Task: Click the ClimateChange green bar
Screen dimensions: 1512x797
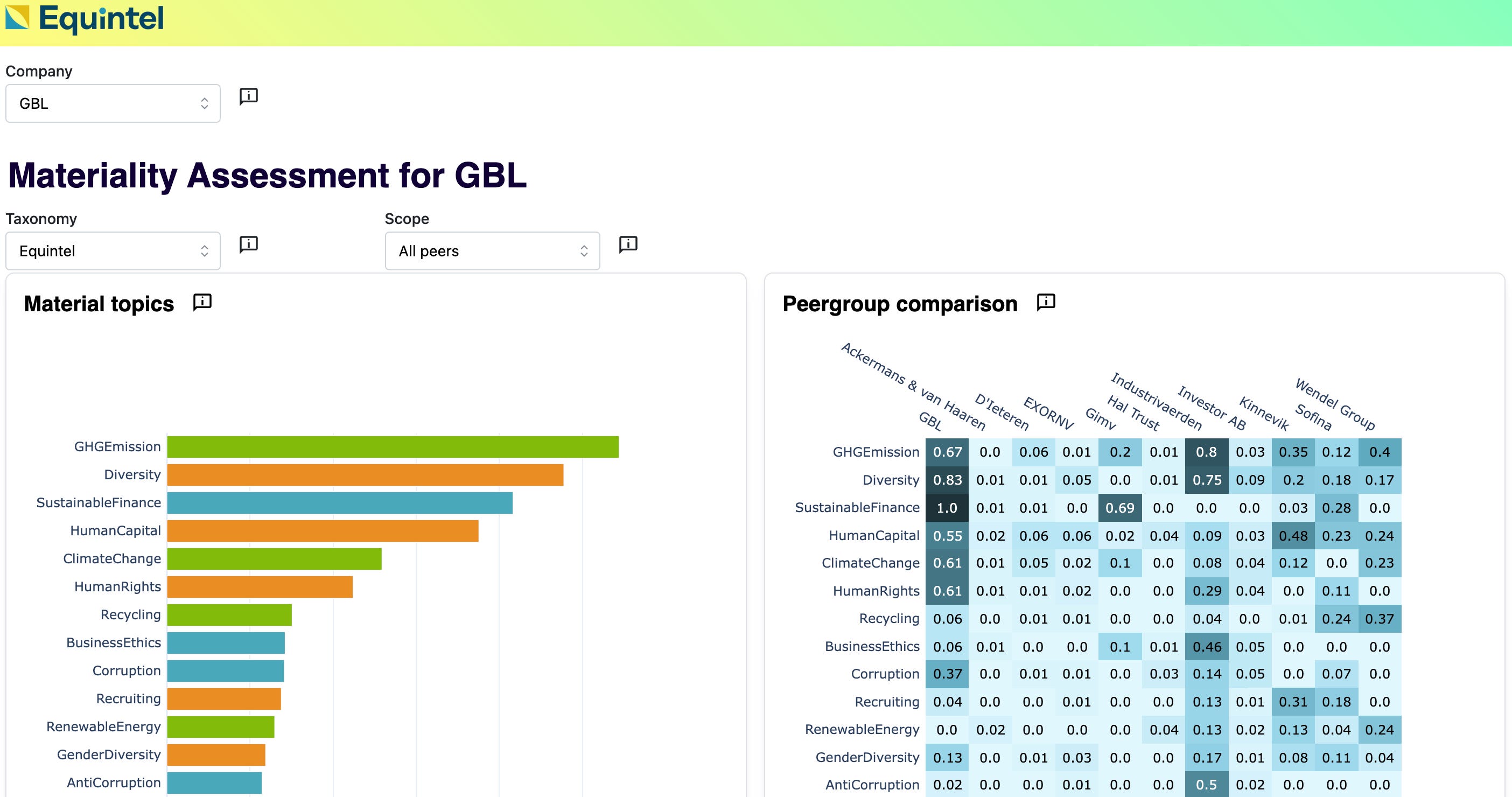Action: point(274,559)
